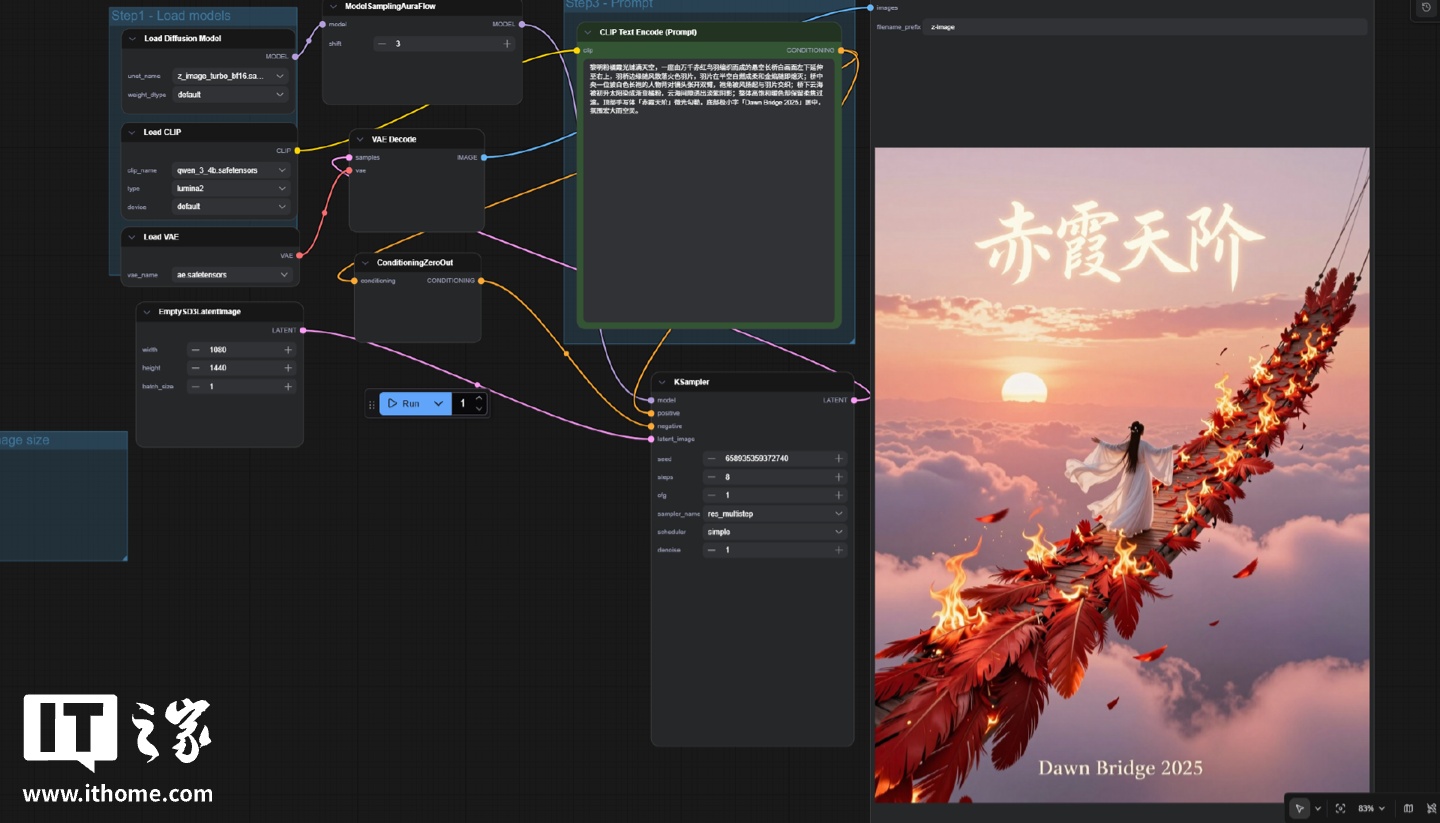
Task: Select the pointer tool in the bottom toolbar
Action: point(1299,808)
